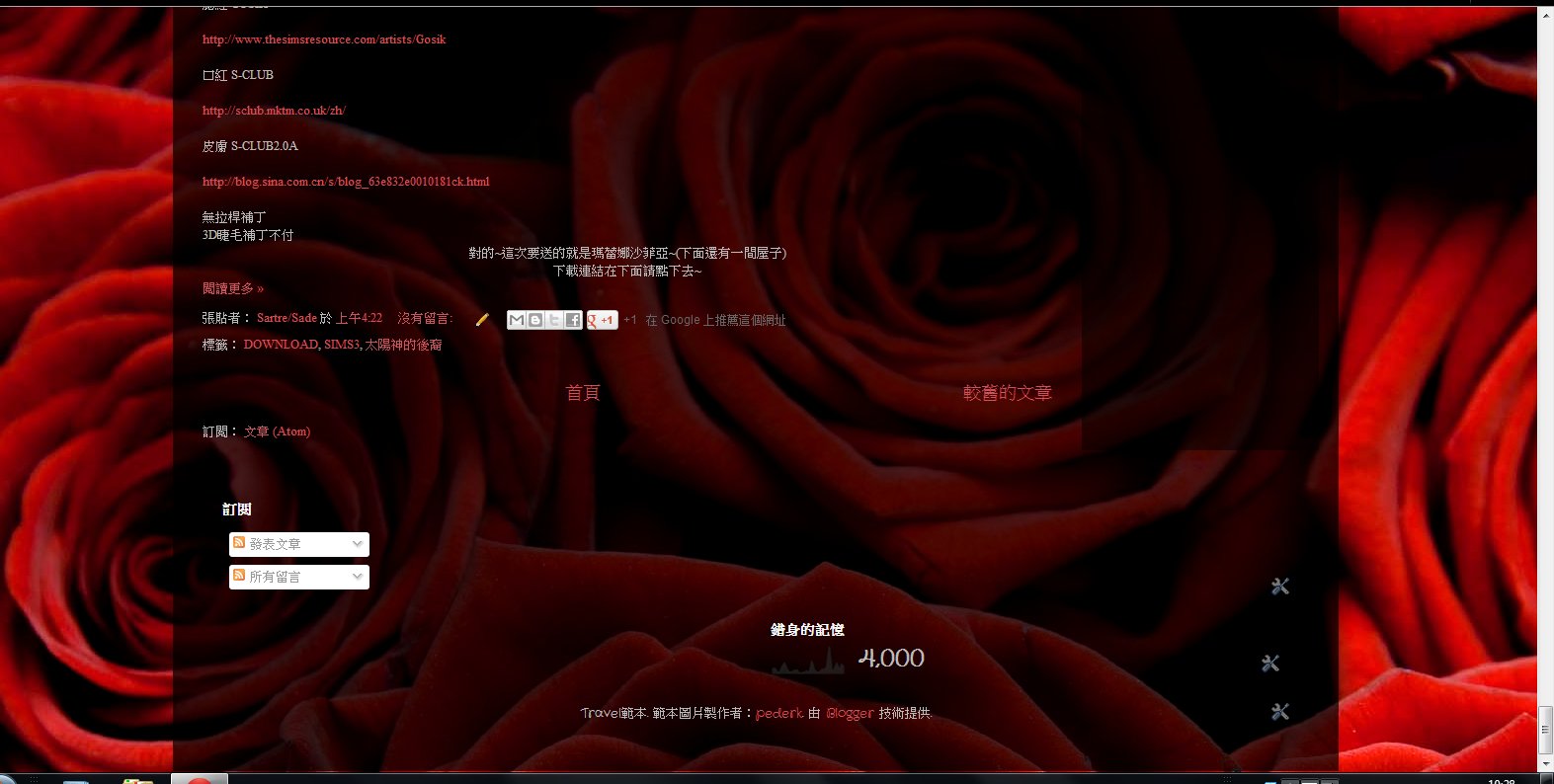The image size is (1554, 784).
Task: Share the post to Twitter
Action: click(553, 320)
